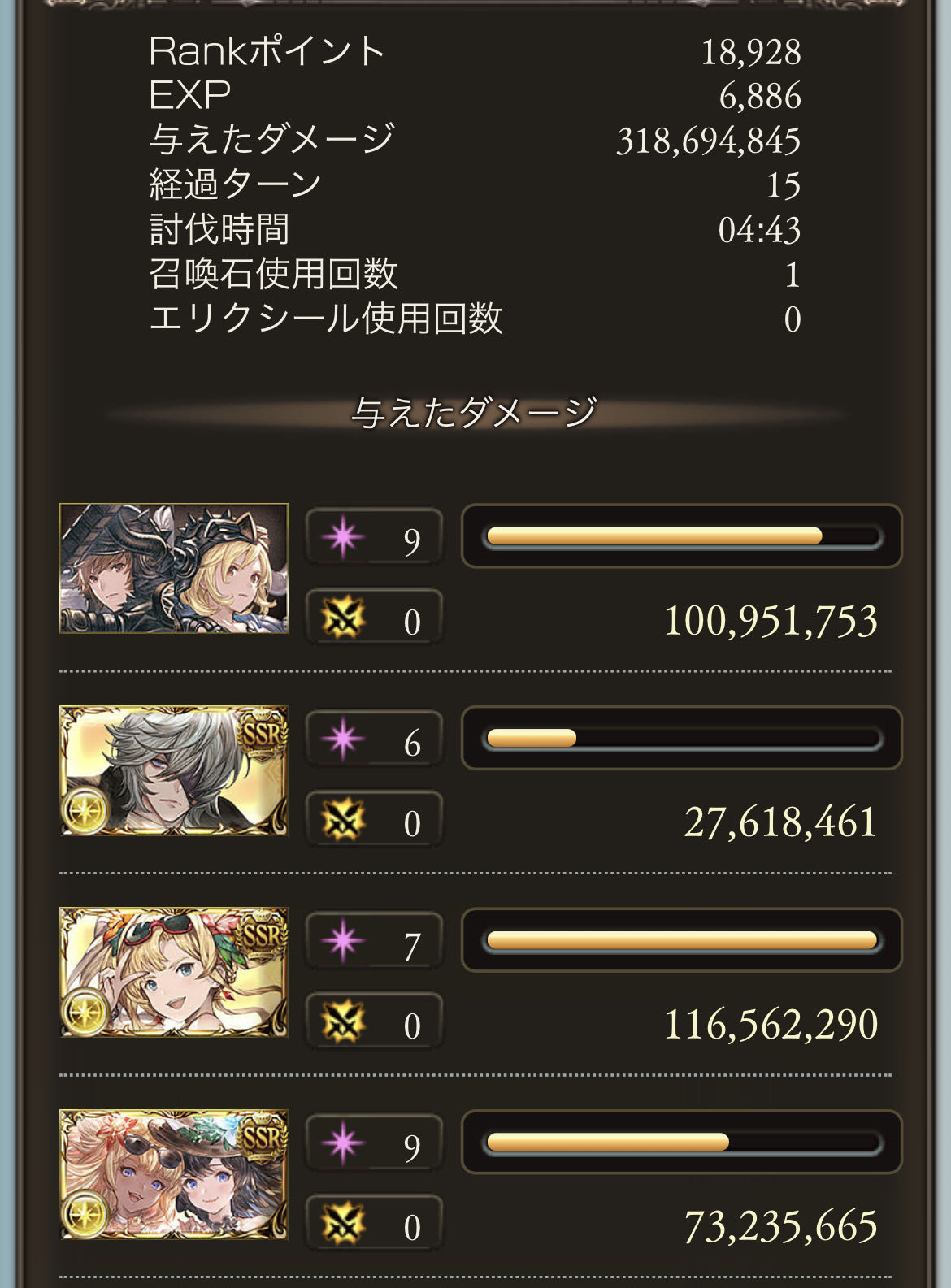The width and height of the screenshot is (951, 1288).
Task: Click the purple star icon beside count 6
Action: (x=342, y=739)
